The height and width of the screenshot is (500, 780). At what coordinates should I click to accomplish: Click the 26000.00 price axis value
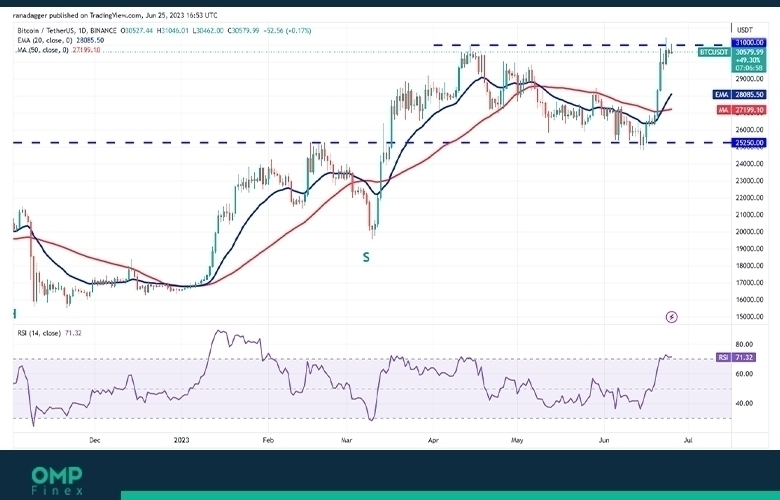click(749, 129)
